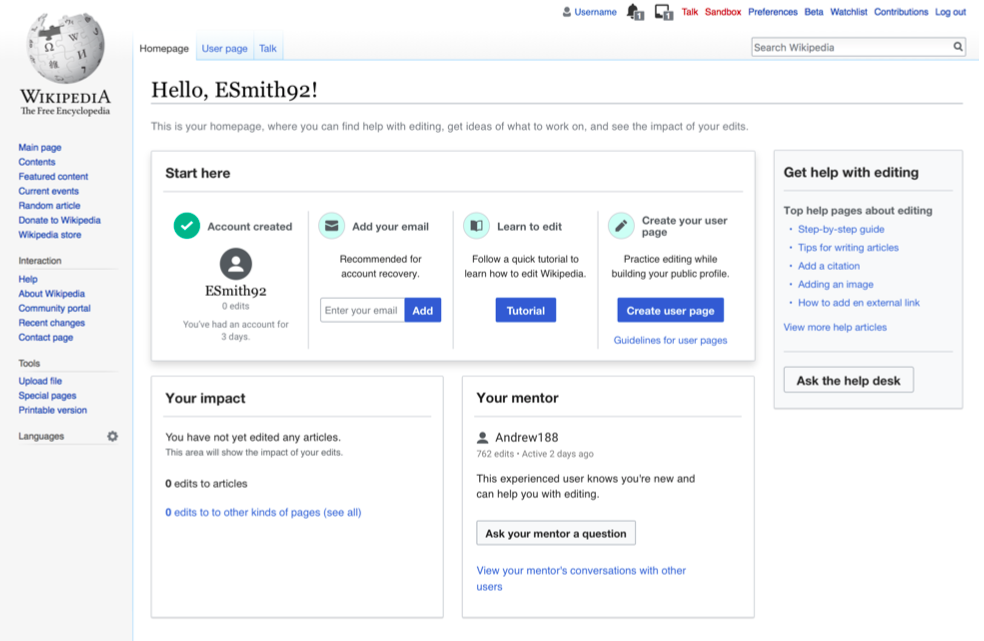The width and height of the screenshot is (984, 641).
Task: Click the notifications bell icon
Action: click(635, 12)
